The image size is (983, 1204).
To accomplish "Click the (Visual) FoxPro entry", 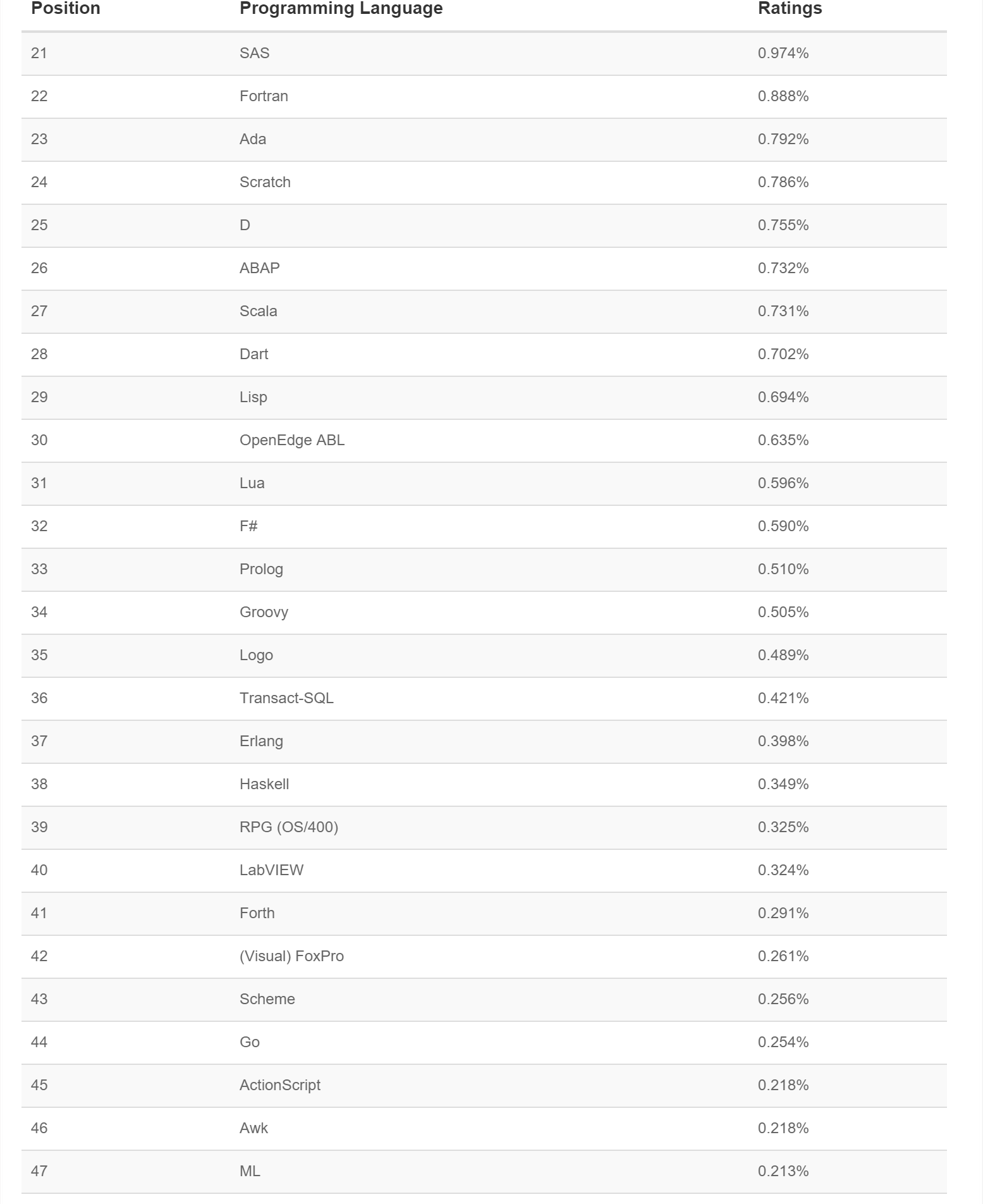I will click(x=291, y=956).
